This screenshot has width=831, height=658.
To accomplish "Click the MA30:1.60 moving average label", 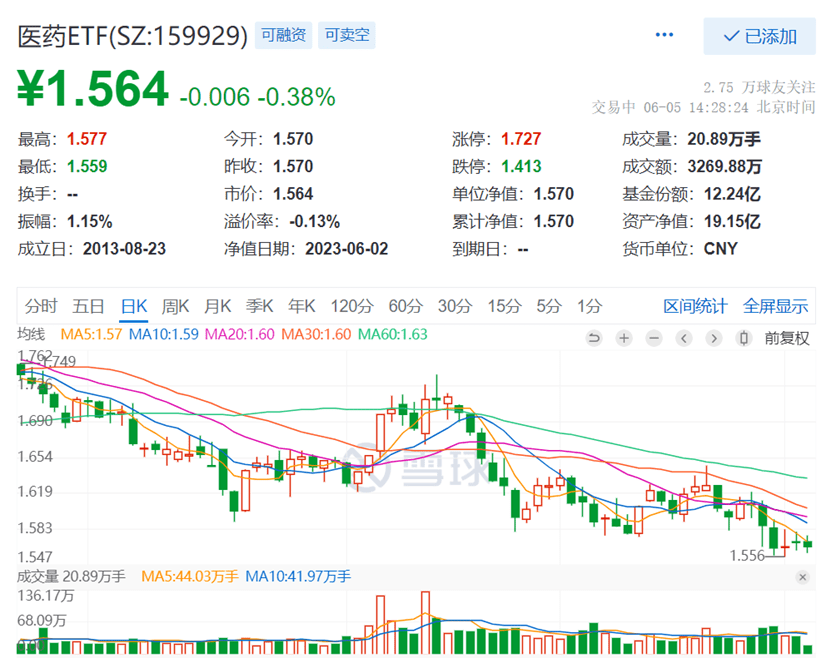I will [x=316, y=334].
